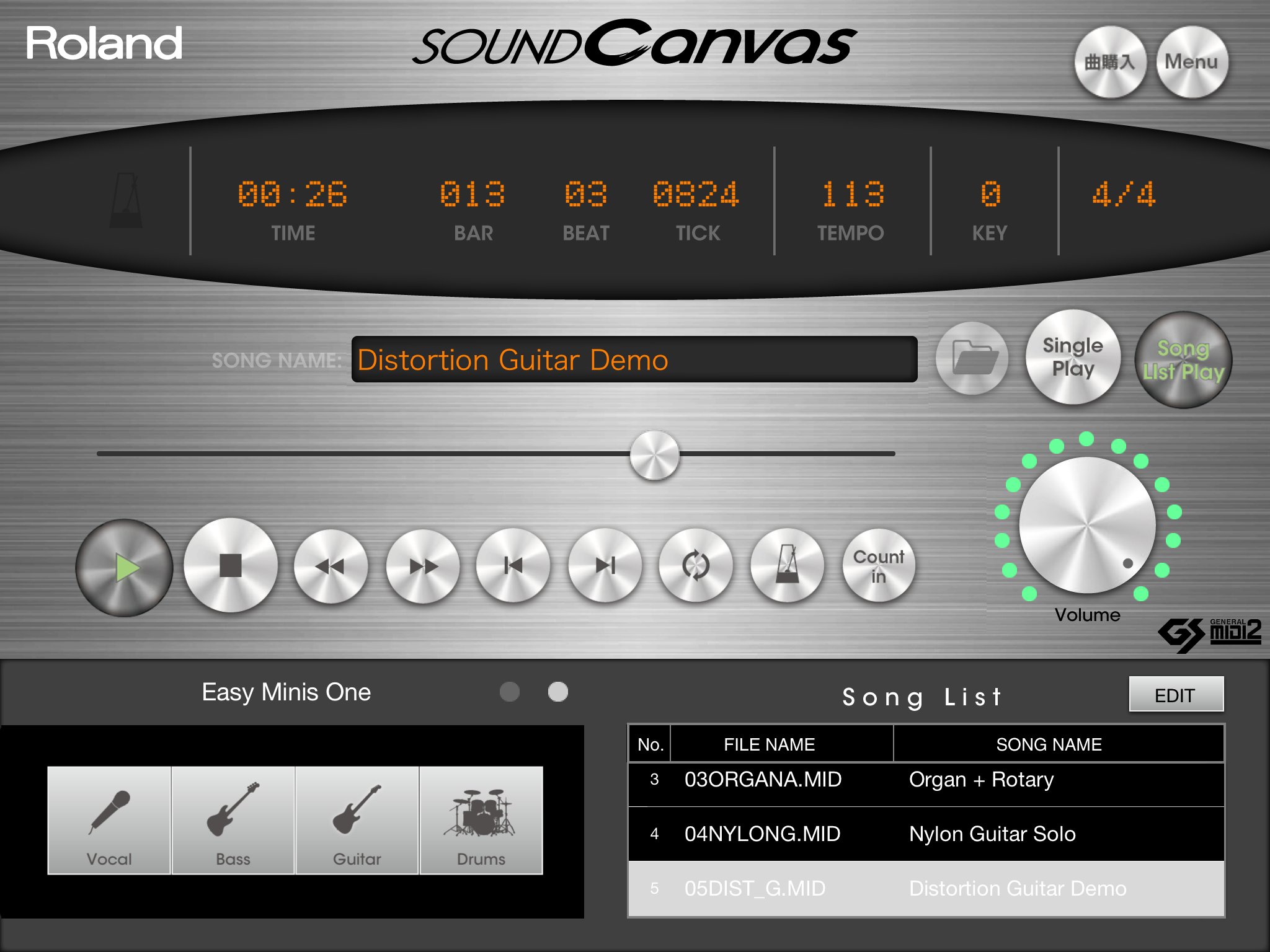Screen dimensions: 1270x952
Task: Click the BAR readout 013
Action: [473, 194]
